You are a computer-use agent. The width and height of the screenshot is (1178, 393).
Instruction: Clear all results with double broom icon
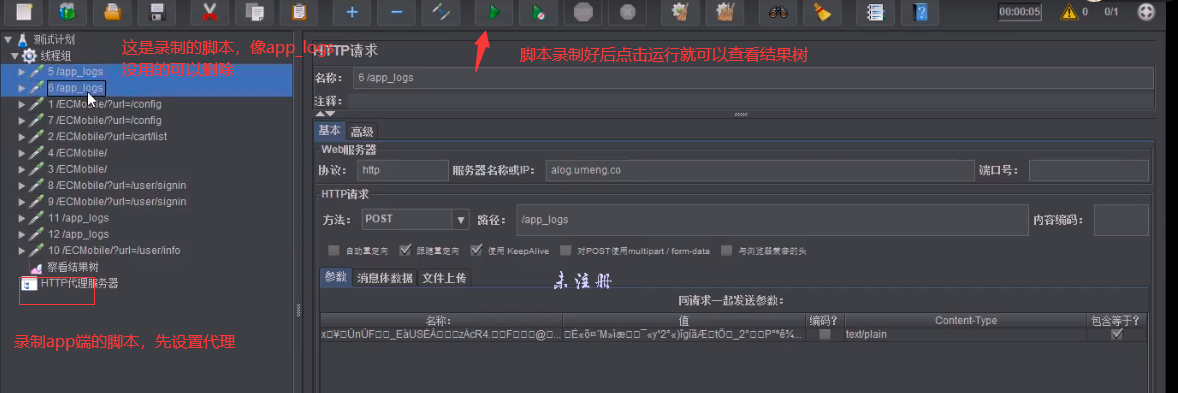tap(724, 11)
